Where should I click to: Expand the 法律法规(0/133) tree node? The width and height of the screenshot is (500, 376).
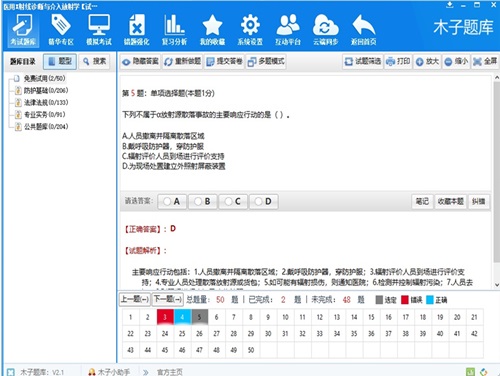pyautogui.click(x=46, y=102)
